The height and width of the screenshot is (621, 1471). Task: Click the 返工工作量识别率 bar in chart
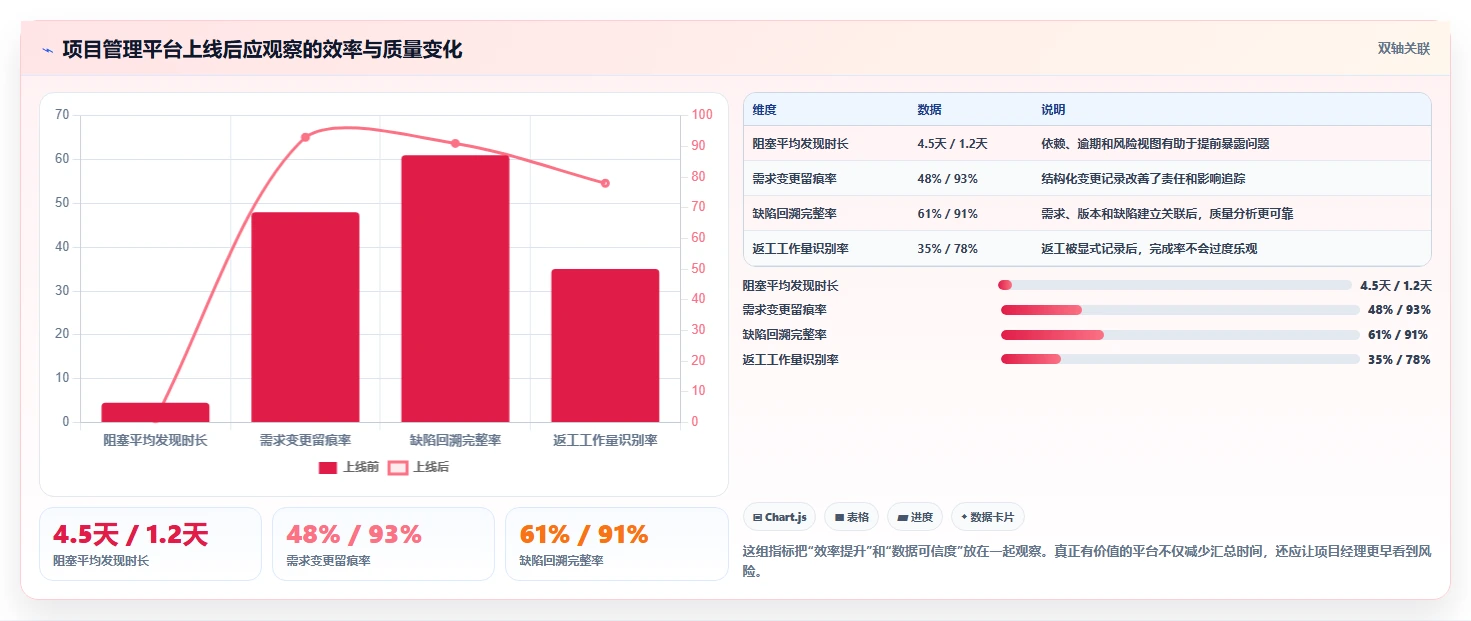(x=605, y=345)
